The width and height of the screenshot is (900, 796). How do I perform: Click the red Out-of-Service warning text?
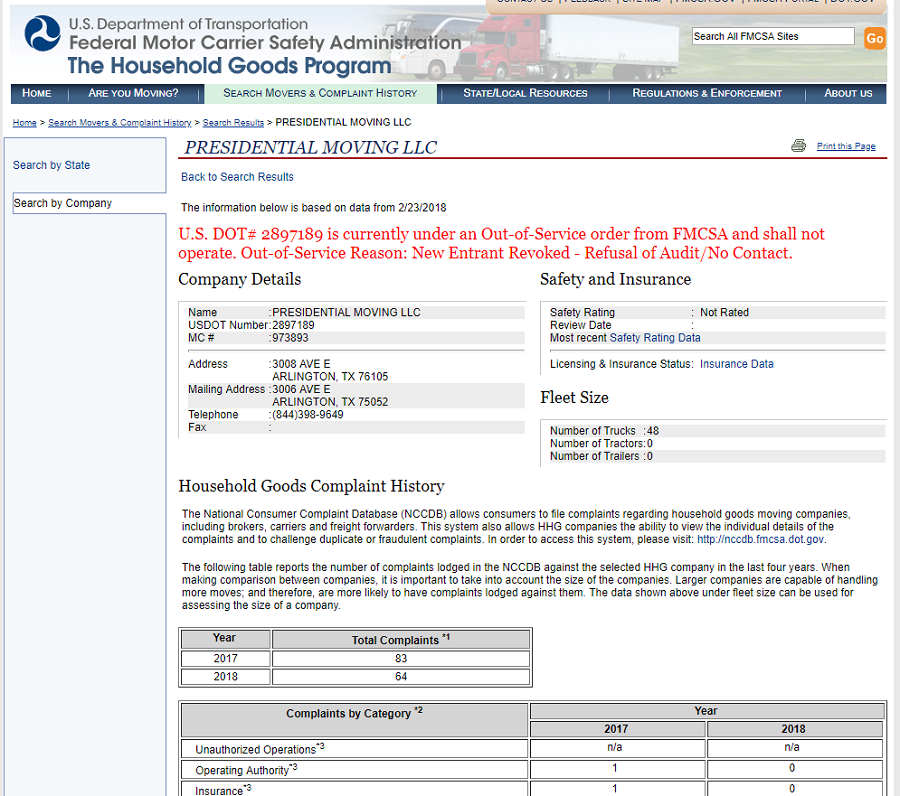point(501,243)
